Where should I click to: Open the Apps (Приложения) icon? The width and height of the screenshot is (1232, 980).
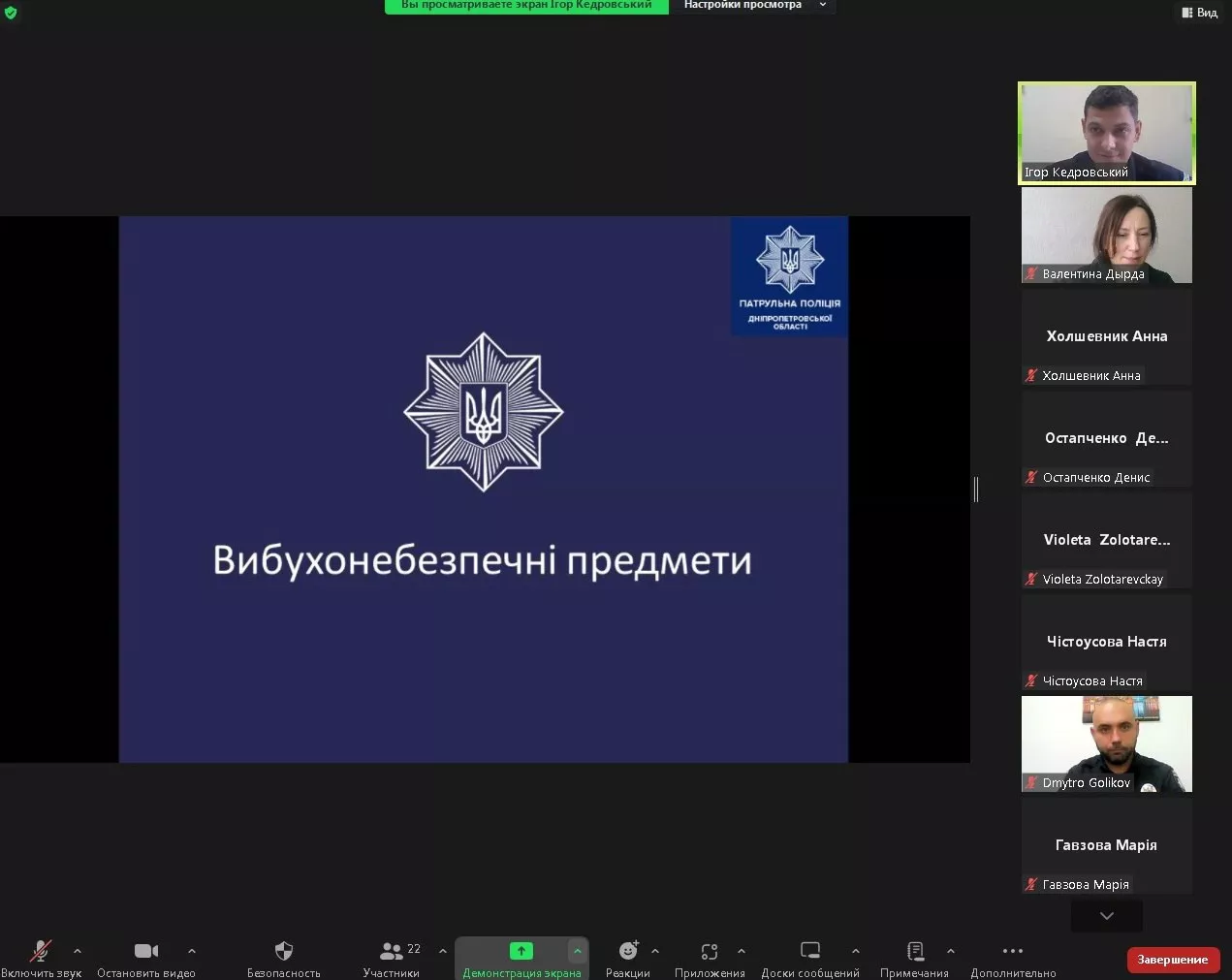coord(710,951)
